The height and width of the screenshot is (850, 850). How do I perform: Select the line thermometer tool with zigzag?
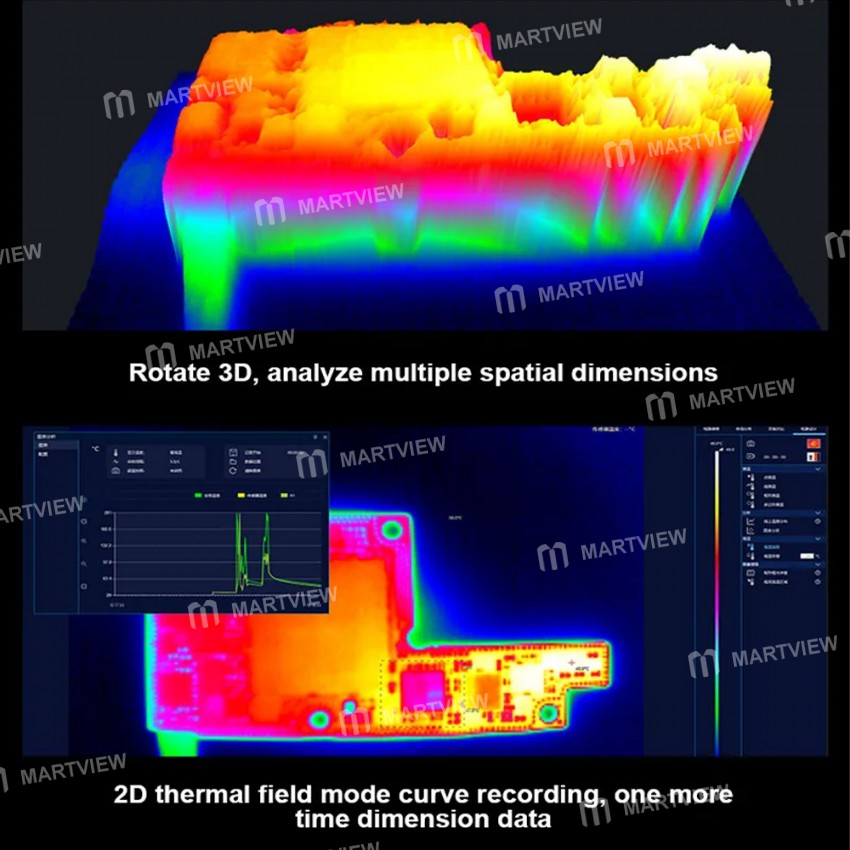click(751, 486)
